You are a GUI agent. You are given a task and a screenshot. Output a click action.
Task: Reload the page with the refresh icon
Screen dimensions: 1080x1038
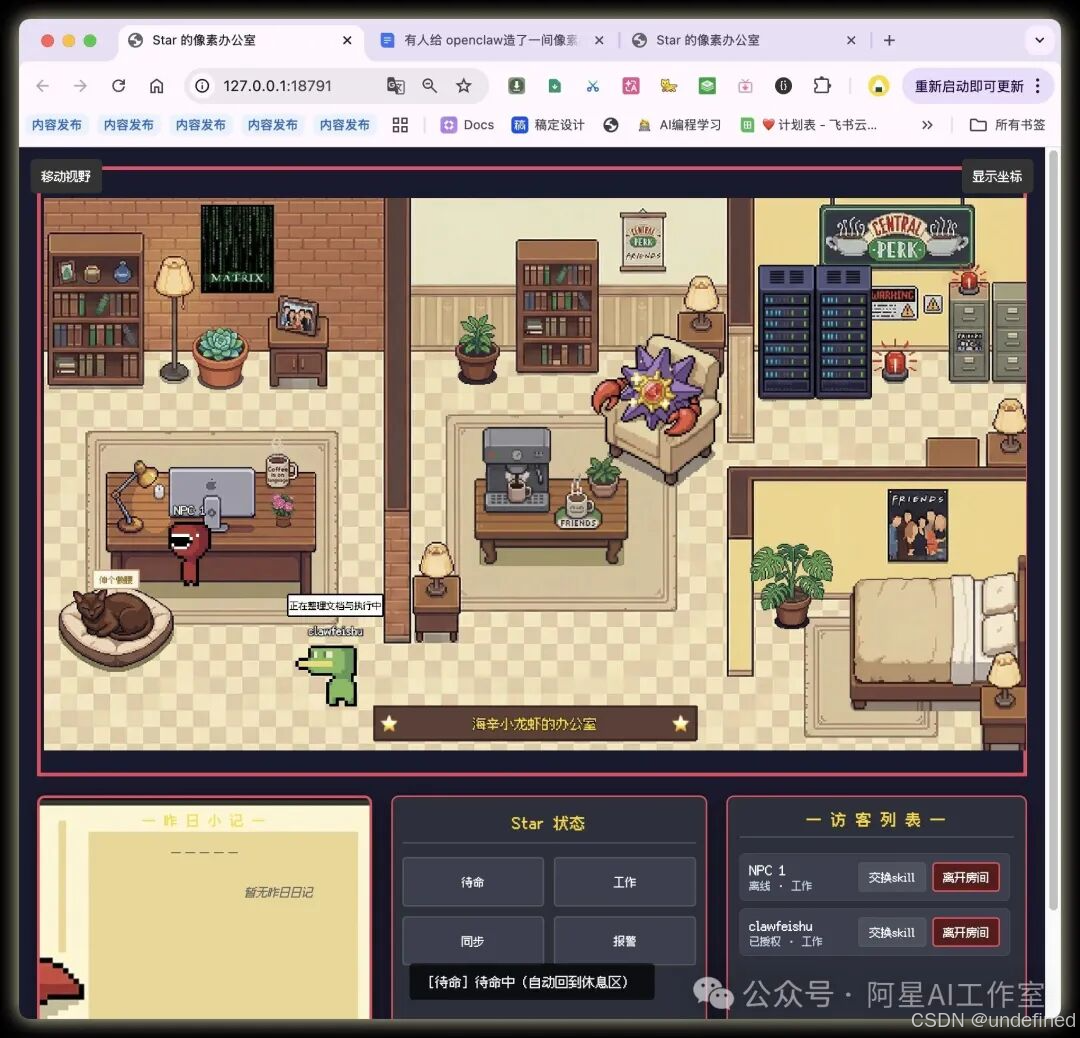coord(118,86)
